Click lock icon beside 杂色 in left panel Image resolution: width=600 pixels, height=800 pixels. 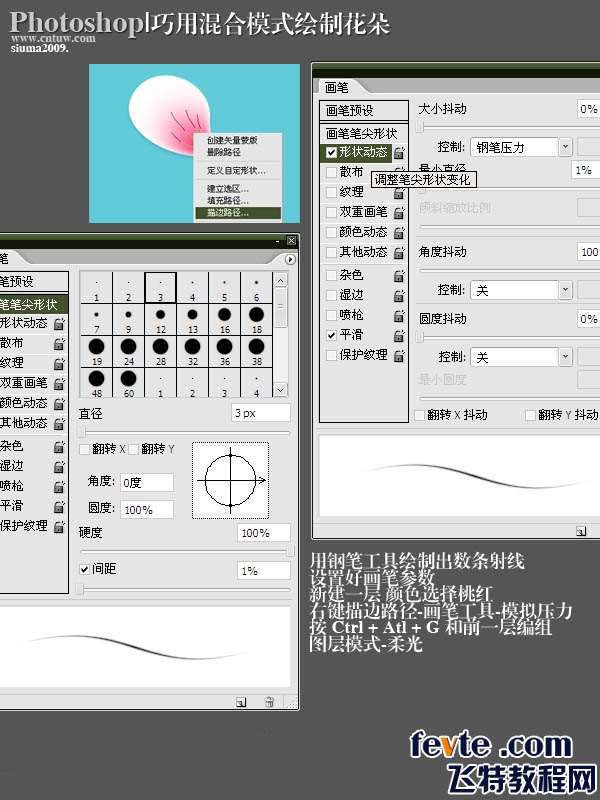[59, 447]
